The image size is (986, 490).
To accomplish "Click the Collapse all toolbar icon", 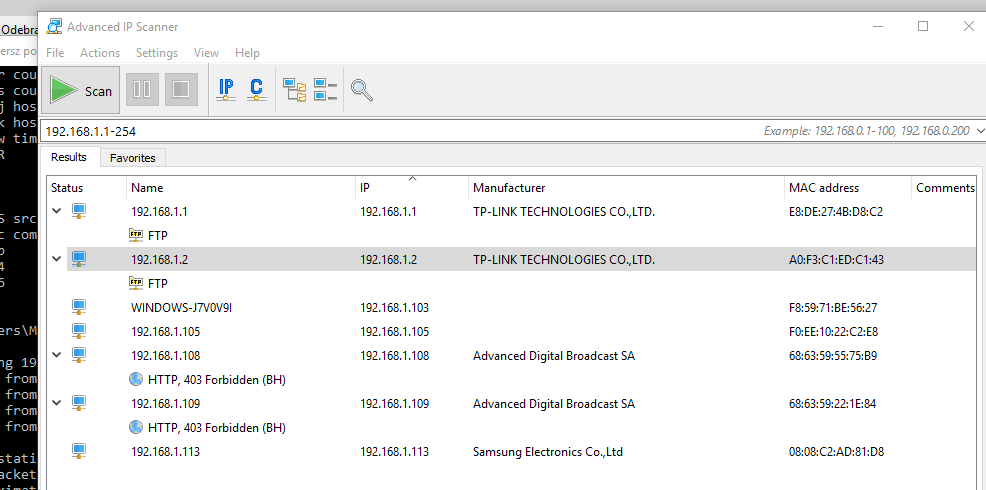I will 325,90.
